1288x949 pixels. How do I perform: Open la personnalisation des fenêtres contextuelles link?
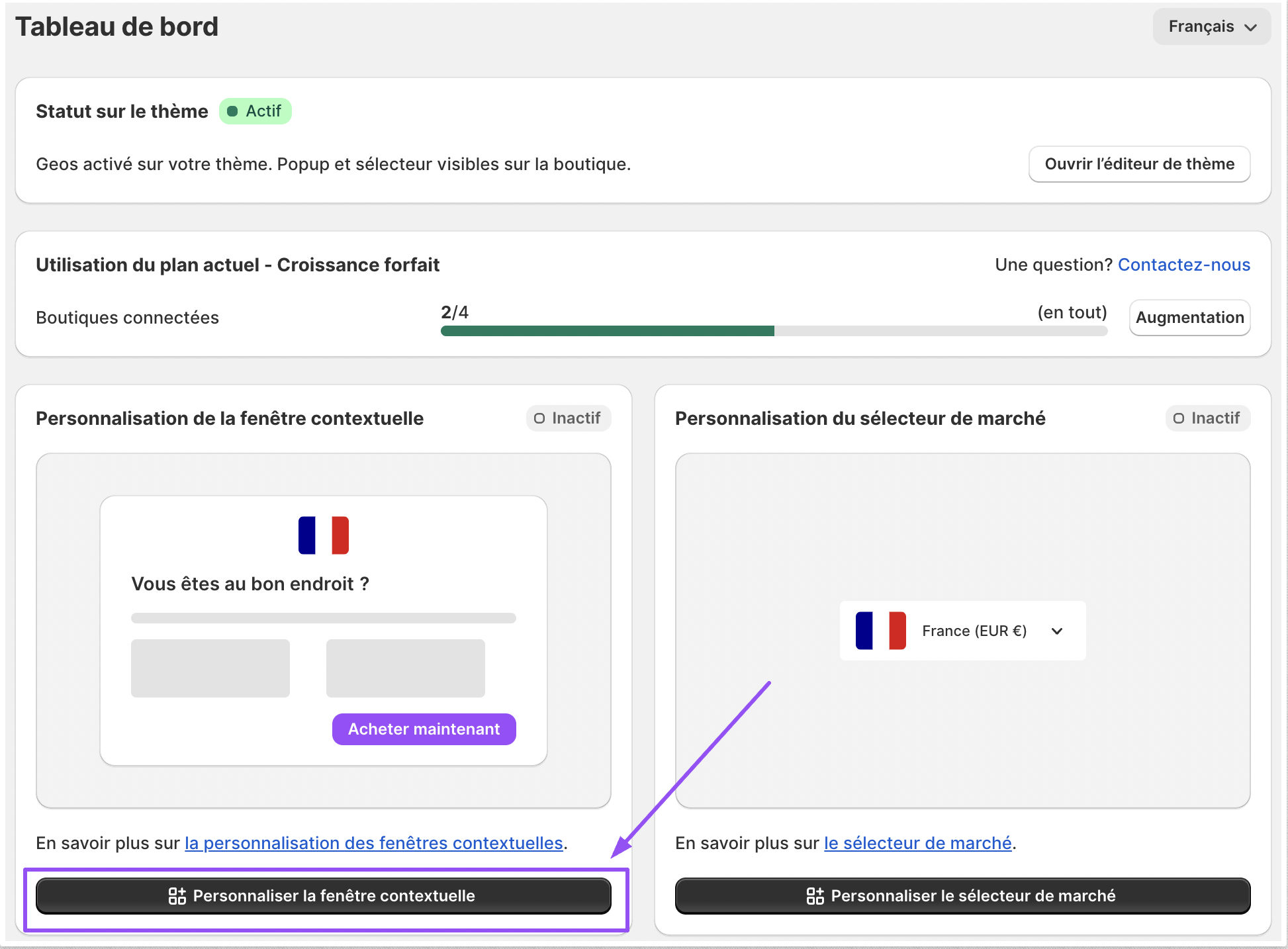(373, 843)
